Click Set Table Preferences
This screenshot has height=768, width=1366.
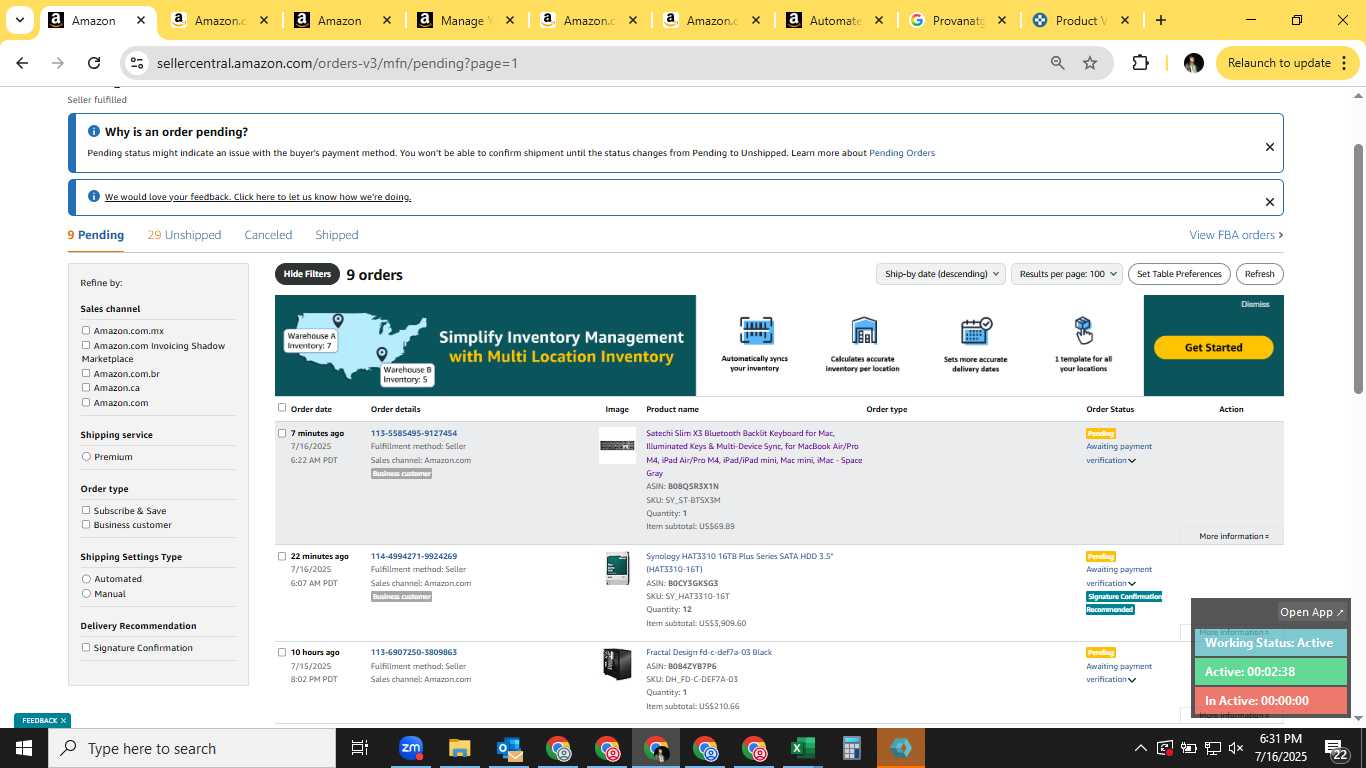(x=1179, y=274)
